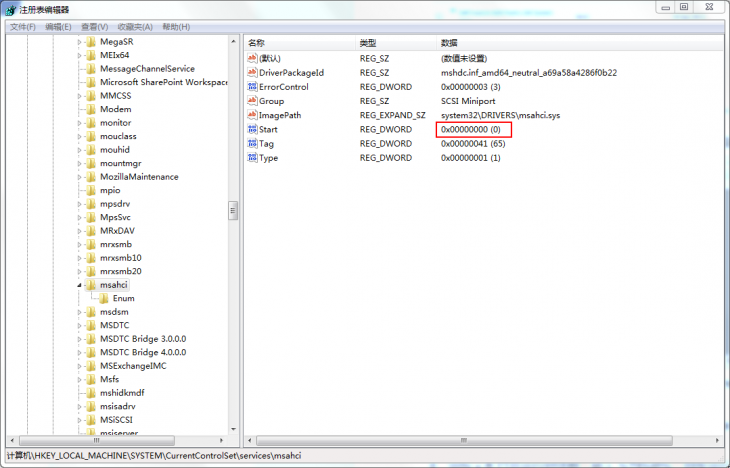Screen dimensions: 730x468
Task: Click the Enum subfolder icon
Action: [103, 298]
